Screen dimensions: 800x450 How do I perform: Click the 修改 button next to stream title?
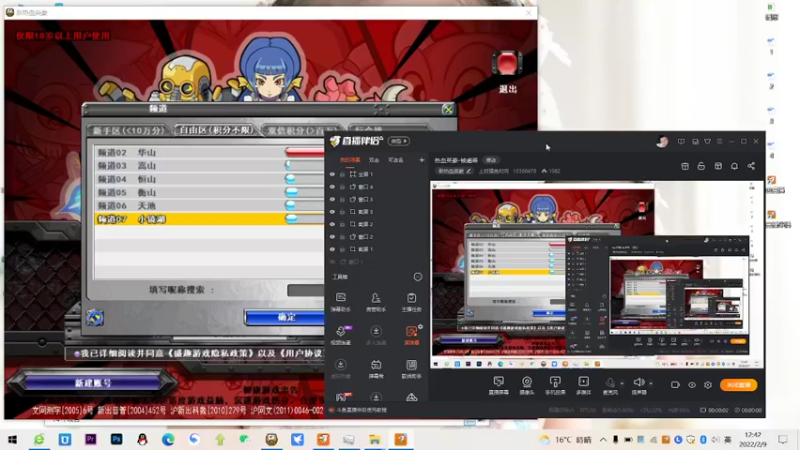(x=491, y=160)
